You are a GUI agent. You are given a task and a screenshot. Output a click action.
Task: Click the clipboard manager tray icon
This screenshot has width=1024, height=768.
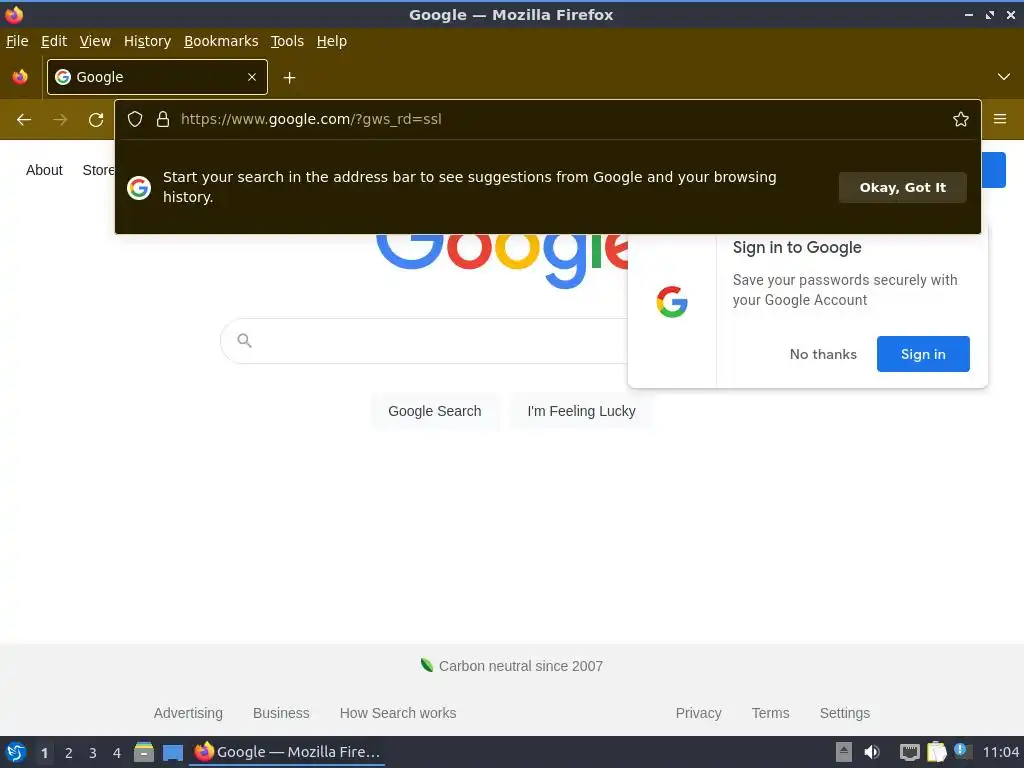[936, 752]
